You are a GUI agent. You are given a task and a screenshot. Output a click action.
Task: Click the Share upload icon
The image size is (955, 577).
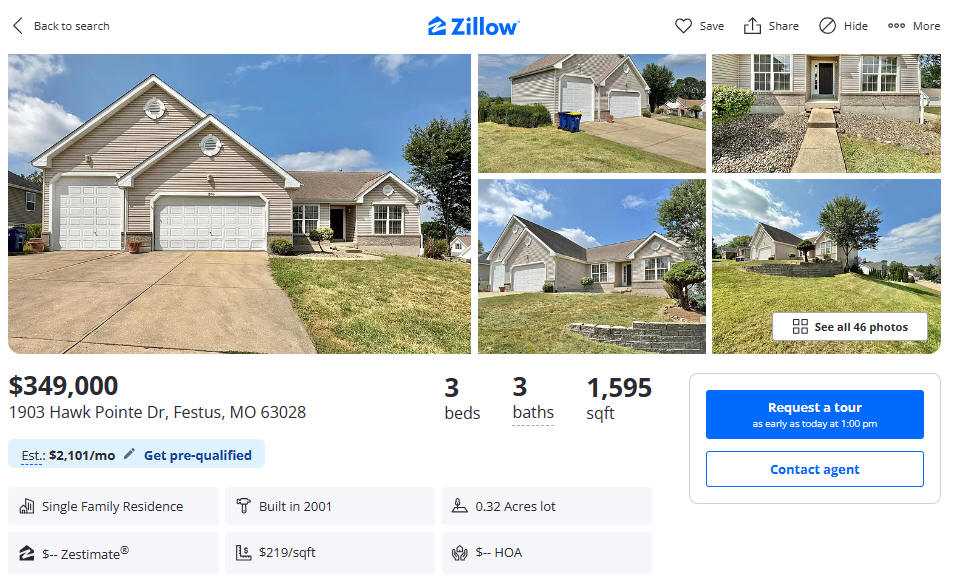coord(752,26)
